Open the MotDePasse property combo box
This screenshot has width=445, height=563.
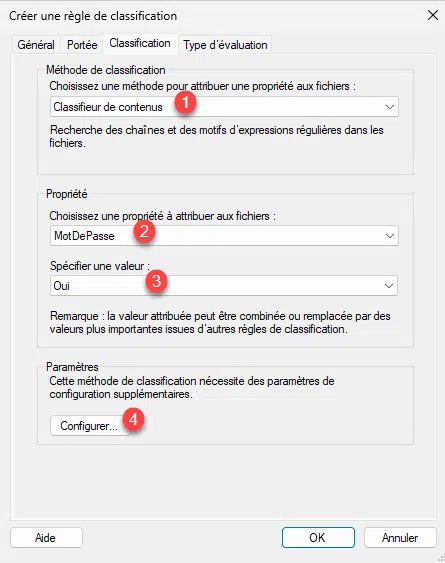coord(224,236)
